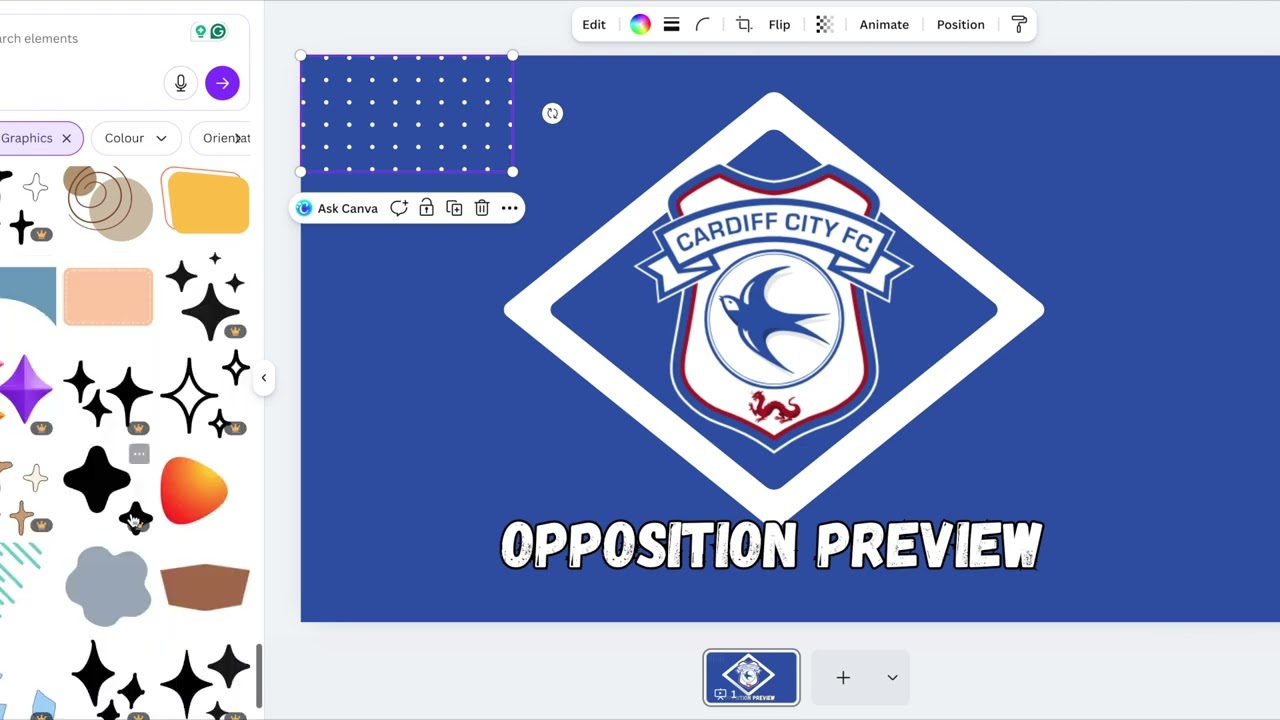Image resolution: width=1280 pixels, height=720 pixels.
Task: Open the Position panel
Action: click(960, 25)
